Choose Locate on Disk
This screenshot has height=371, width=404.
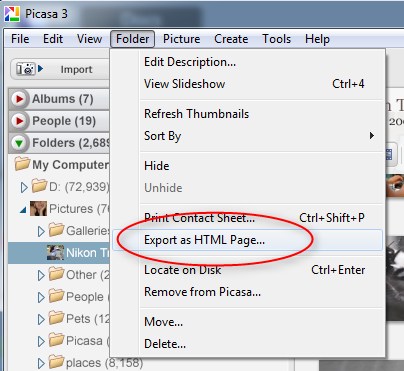coord(248,270)
